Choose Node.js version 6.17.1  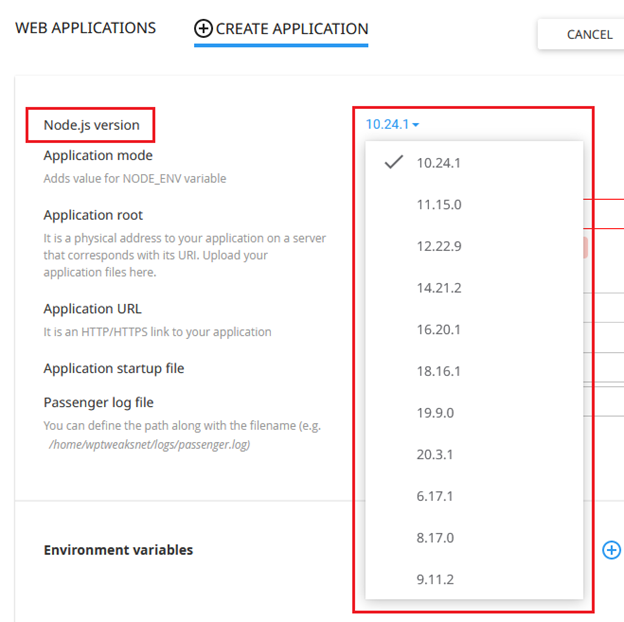click(x=474, y=496)
